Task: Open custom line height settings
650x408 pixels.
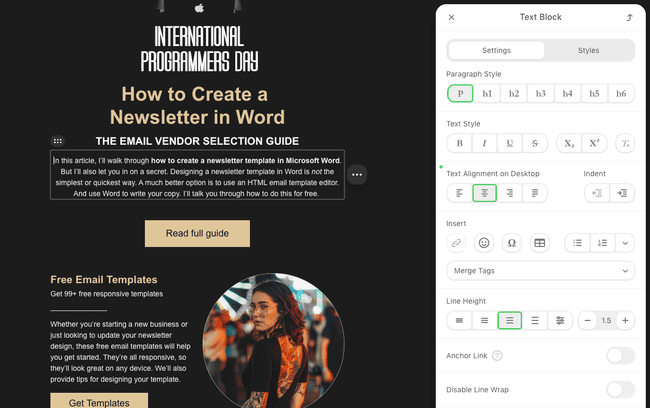Action: pos(560,320)
